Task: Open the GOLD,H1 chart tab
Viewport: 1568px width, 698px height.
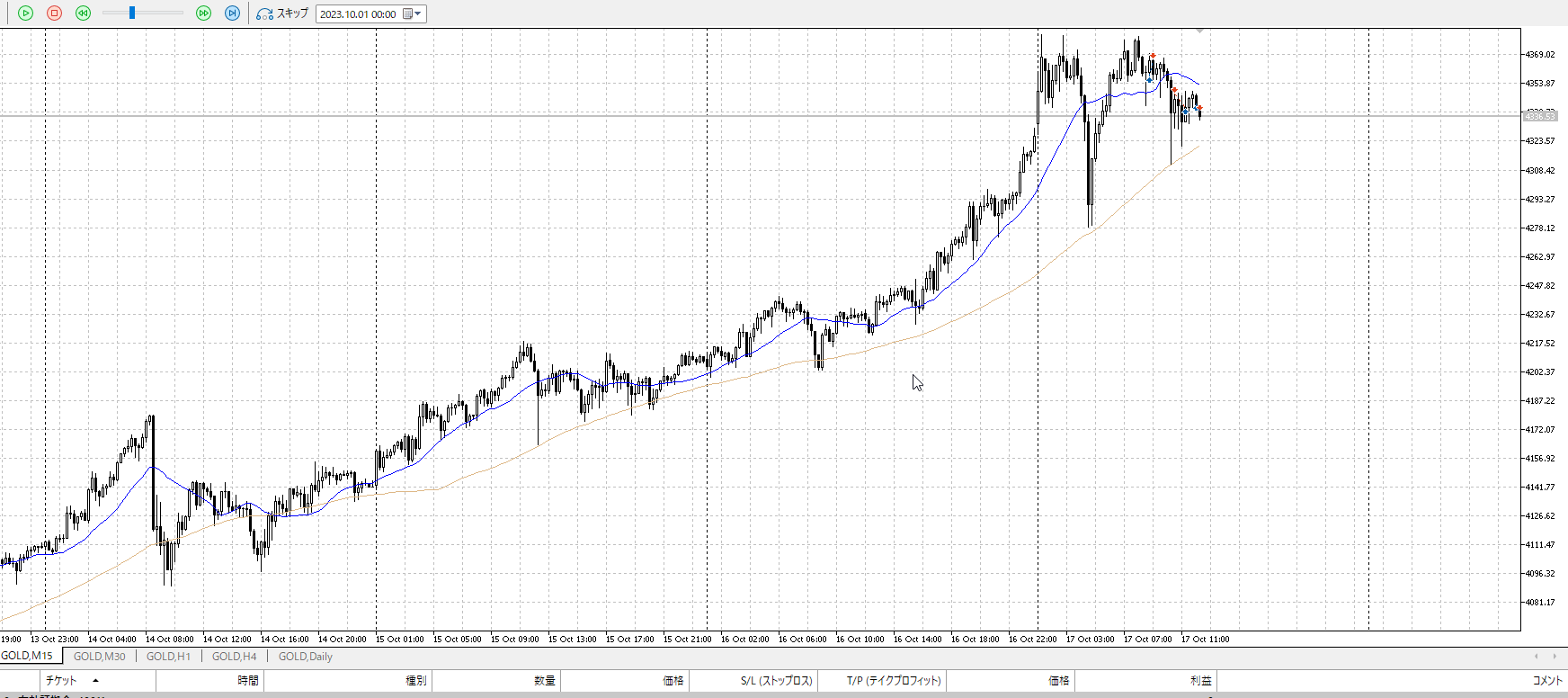Action: (168, 657)
